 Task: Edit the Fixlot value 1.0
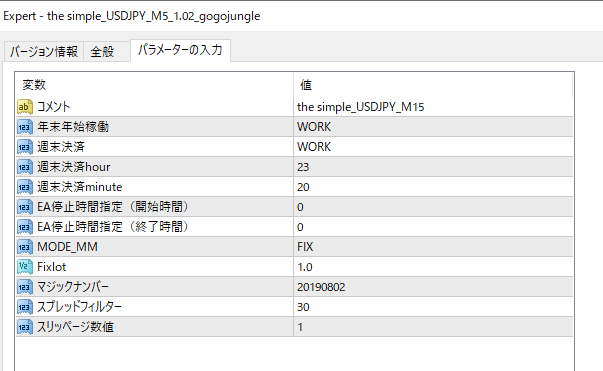(x=433, y=267)
